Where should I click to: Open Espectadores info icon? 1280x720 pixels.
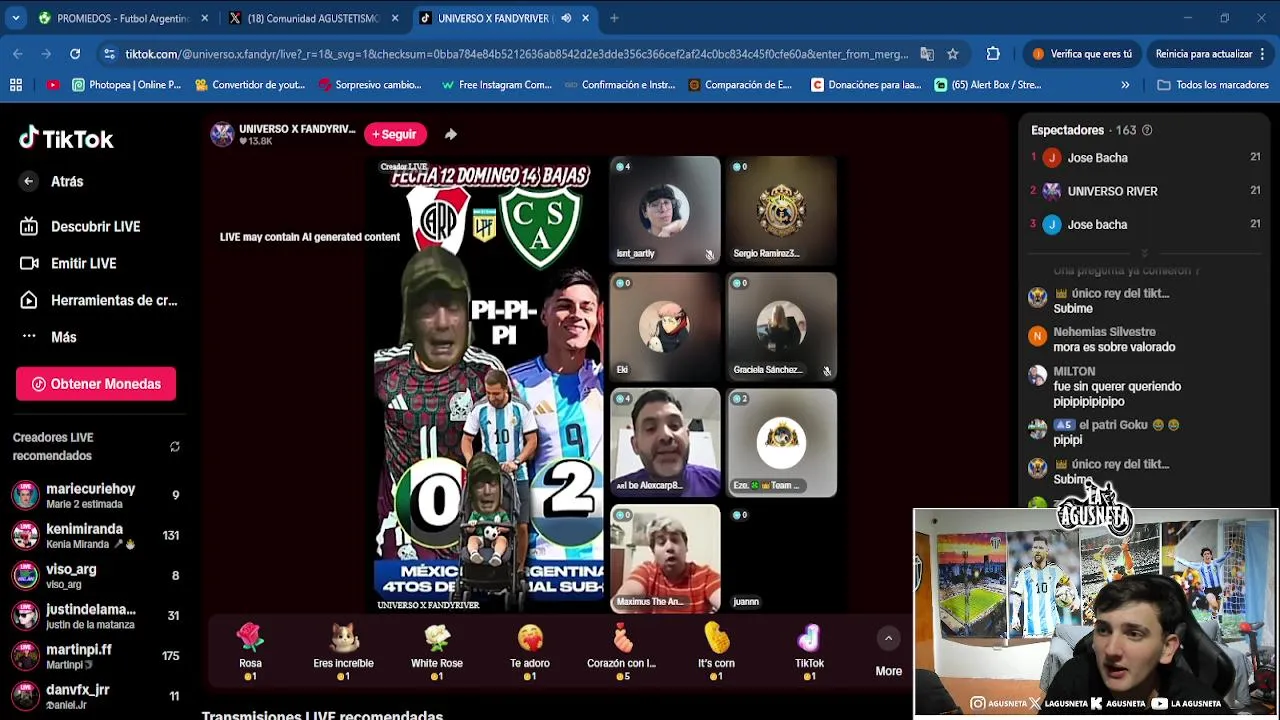[1147, 130]
